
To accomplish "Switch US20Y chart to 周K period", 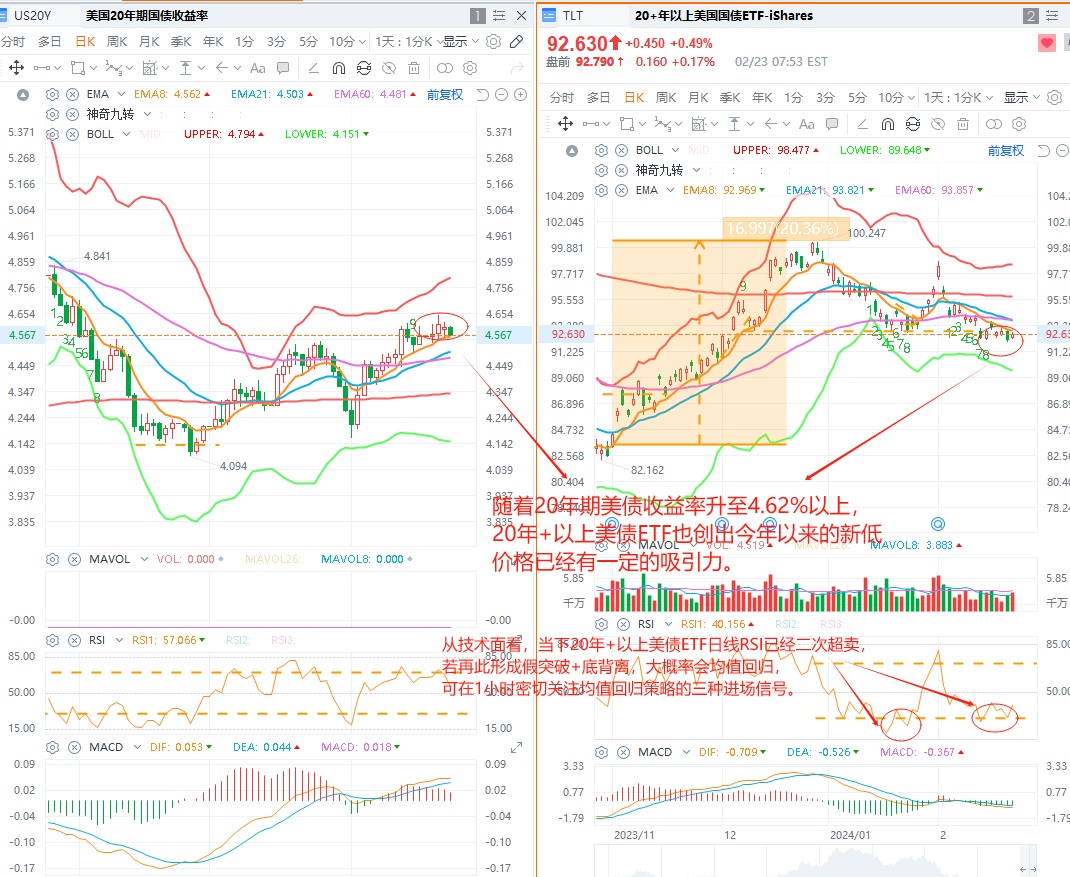I will click(117, 42).
